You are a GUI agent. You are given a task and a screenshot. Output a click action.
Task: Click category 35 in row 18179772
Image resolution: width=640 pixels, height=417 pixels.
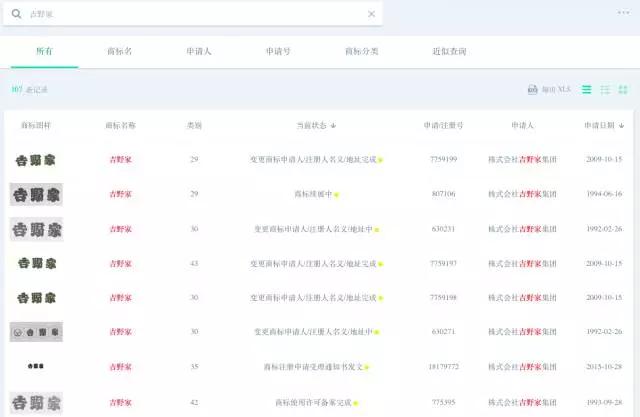point(194,366)
